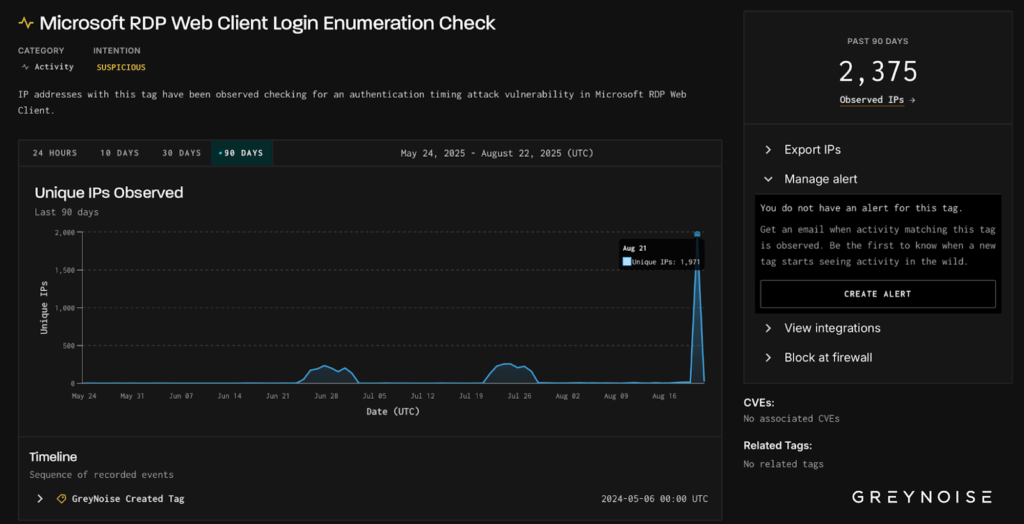
Task: Expand the View integrations section
Action: 831,328
